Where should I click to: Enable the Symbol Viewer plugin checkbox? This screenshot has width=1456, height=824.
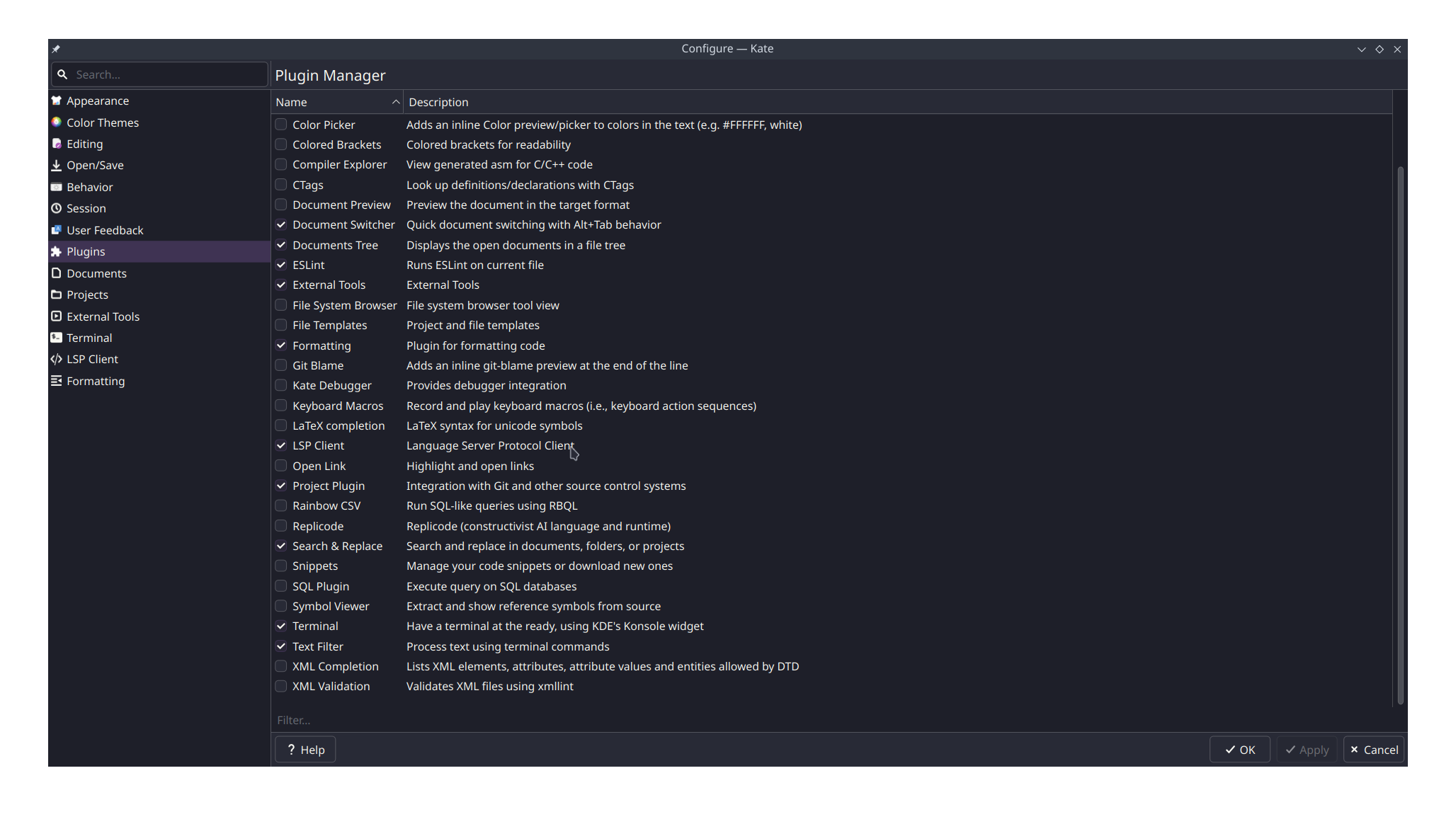281,606
